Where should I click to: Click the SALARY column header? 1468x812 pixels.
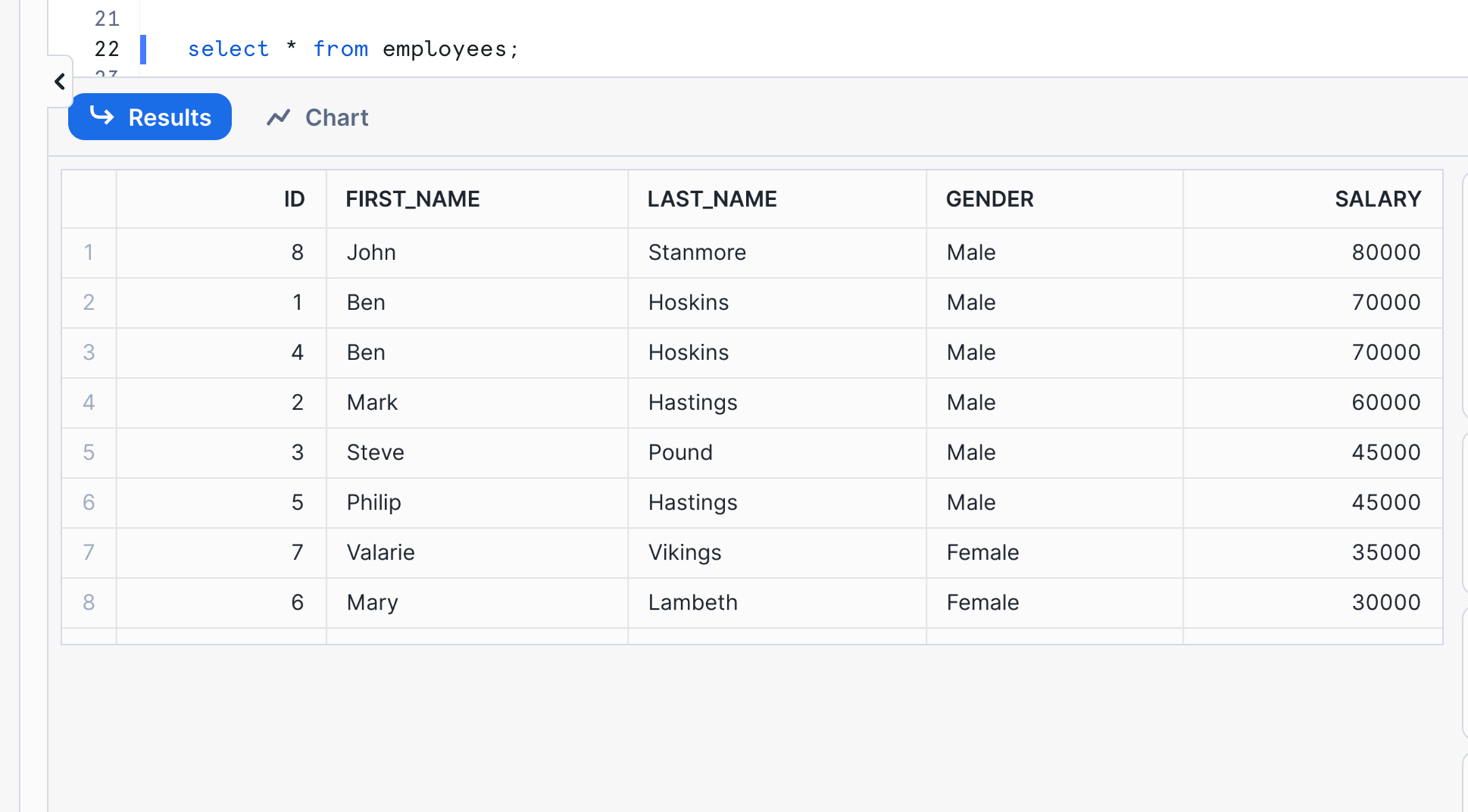pos(1313,199)
